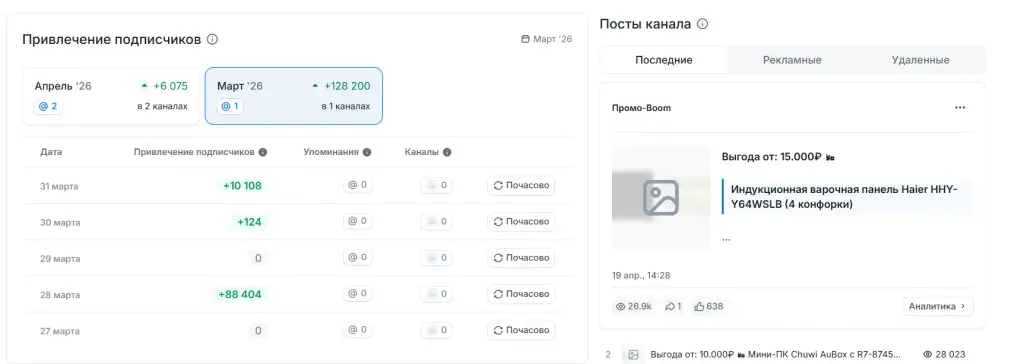Click info icon in Привлечение подписчиков column header
Image resolution: width=1024 pixels, height=364 pixels.
click(x=263, y=152)
